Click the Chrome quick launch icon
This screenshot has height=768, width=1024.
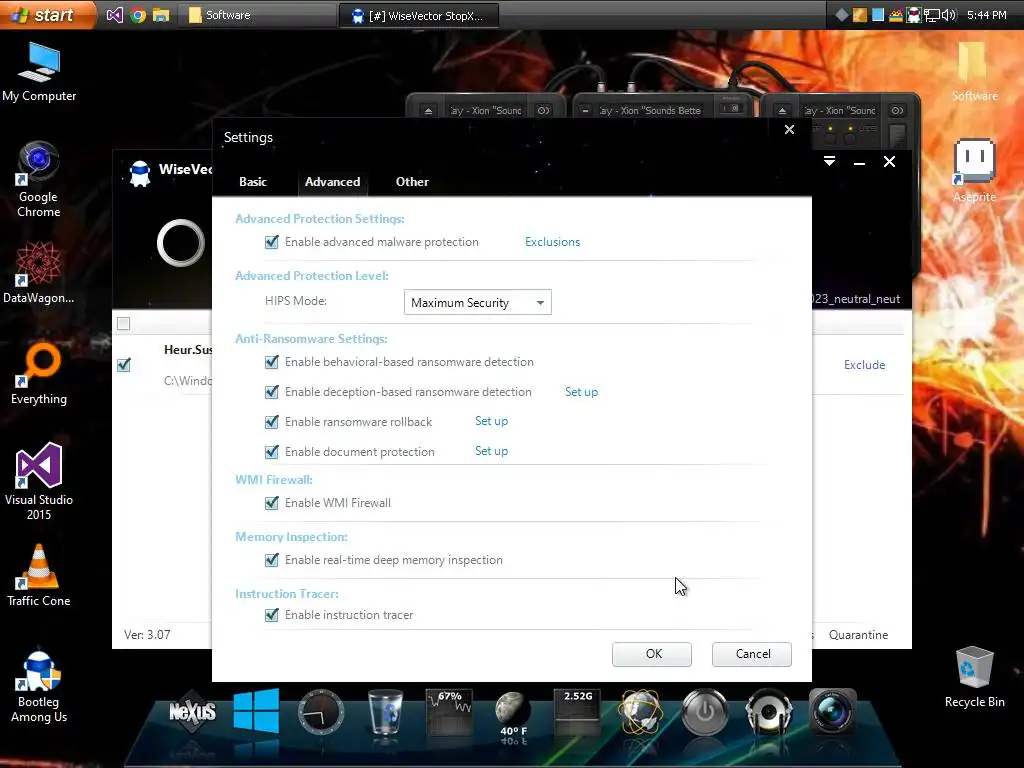138,15
